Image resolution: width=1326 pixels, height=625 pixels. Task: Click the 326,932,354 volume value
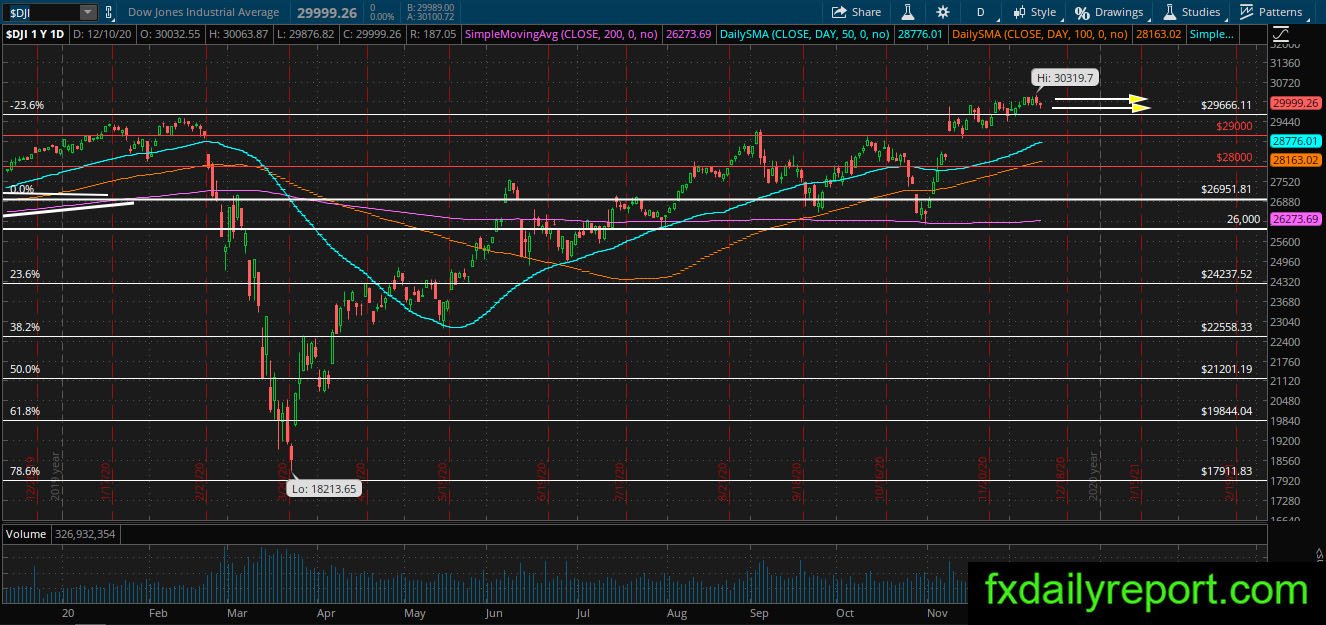pyautogui.click(x=84, y=534)
